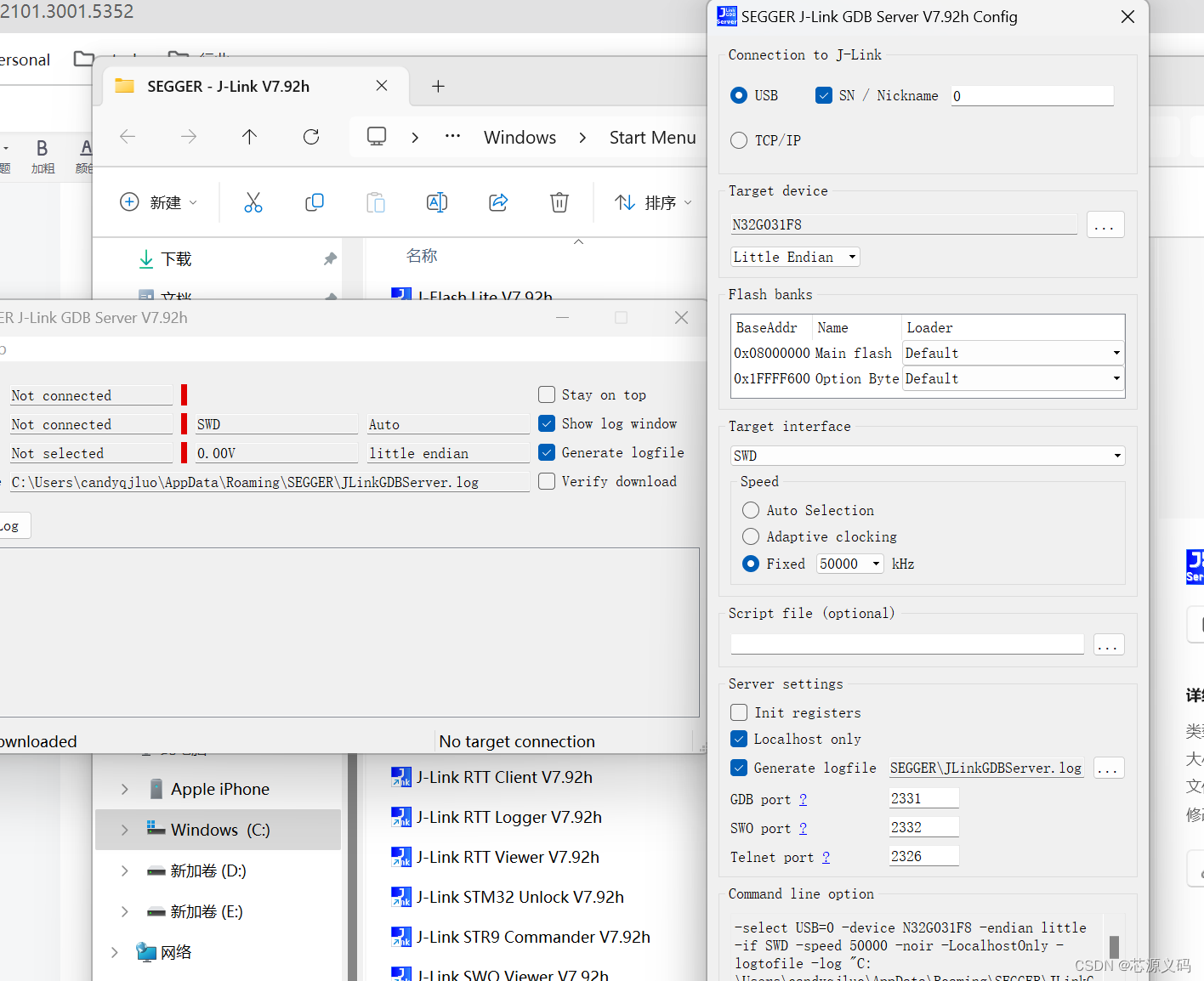The image size is (1204, 981).
Task: Click the this-PC monitor icon in address bar
Action: (377, 137)
